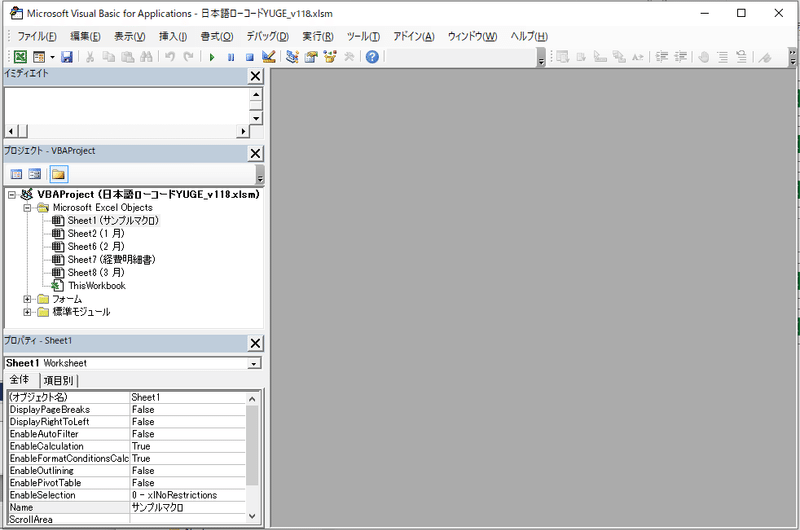Click the Indent edit toolbar icon
This screenshot has width=800, height=530.
662,57
